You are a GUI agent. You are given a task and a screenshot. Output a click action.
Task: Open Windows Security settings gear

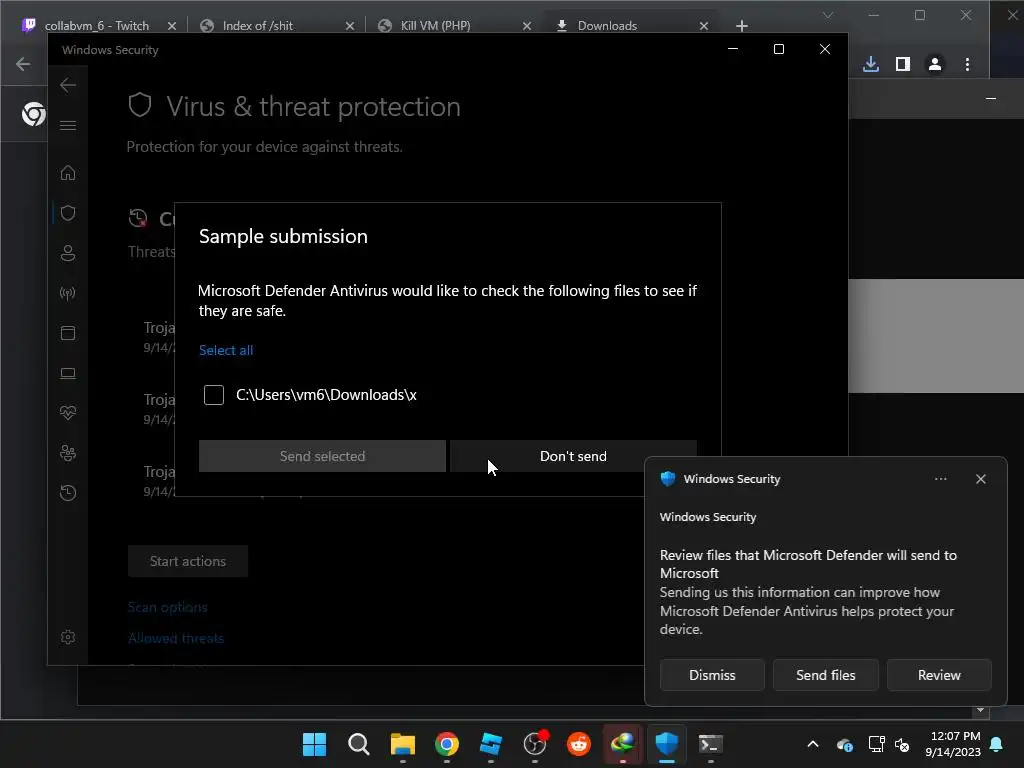click(68, 637)
